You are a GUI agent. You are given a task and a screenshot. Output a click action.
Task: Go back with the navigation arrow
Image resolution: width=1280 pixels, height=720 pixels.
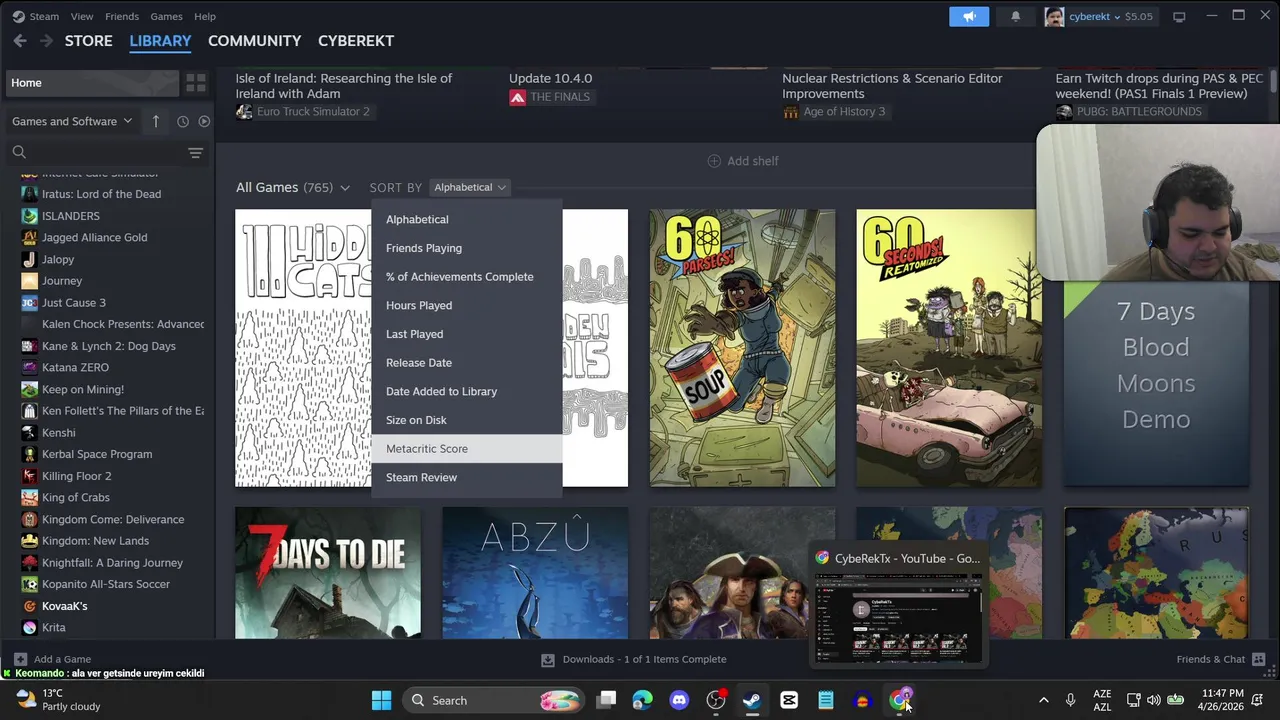[x=20, y=41]
